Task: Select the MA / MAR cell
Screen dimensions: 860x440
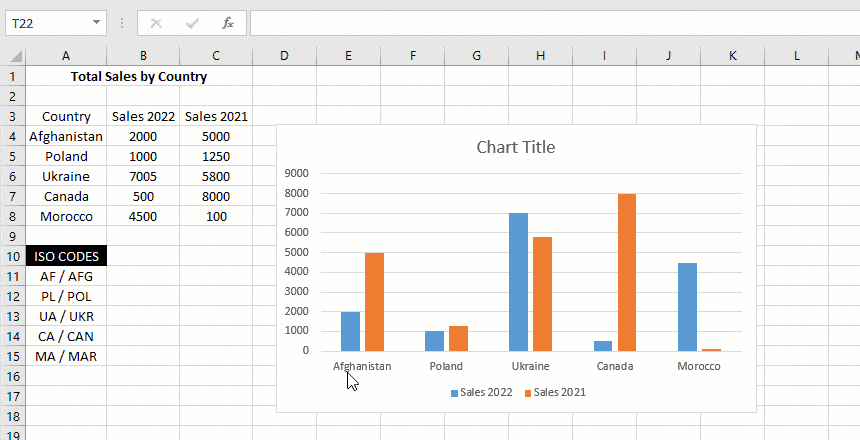Action: [66, 357]
